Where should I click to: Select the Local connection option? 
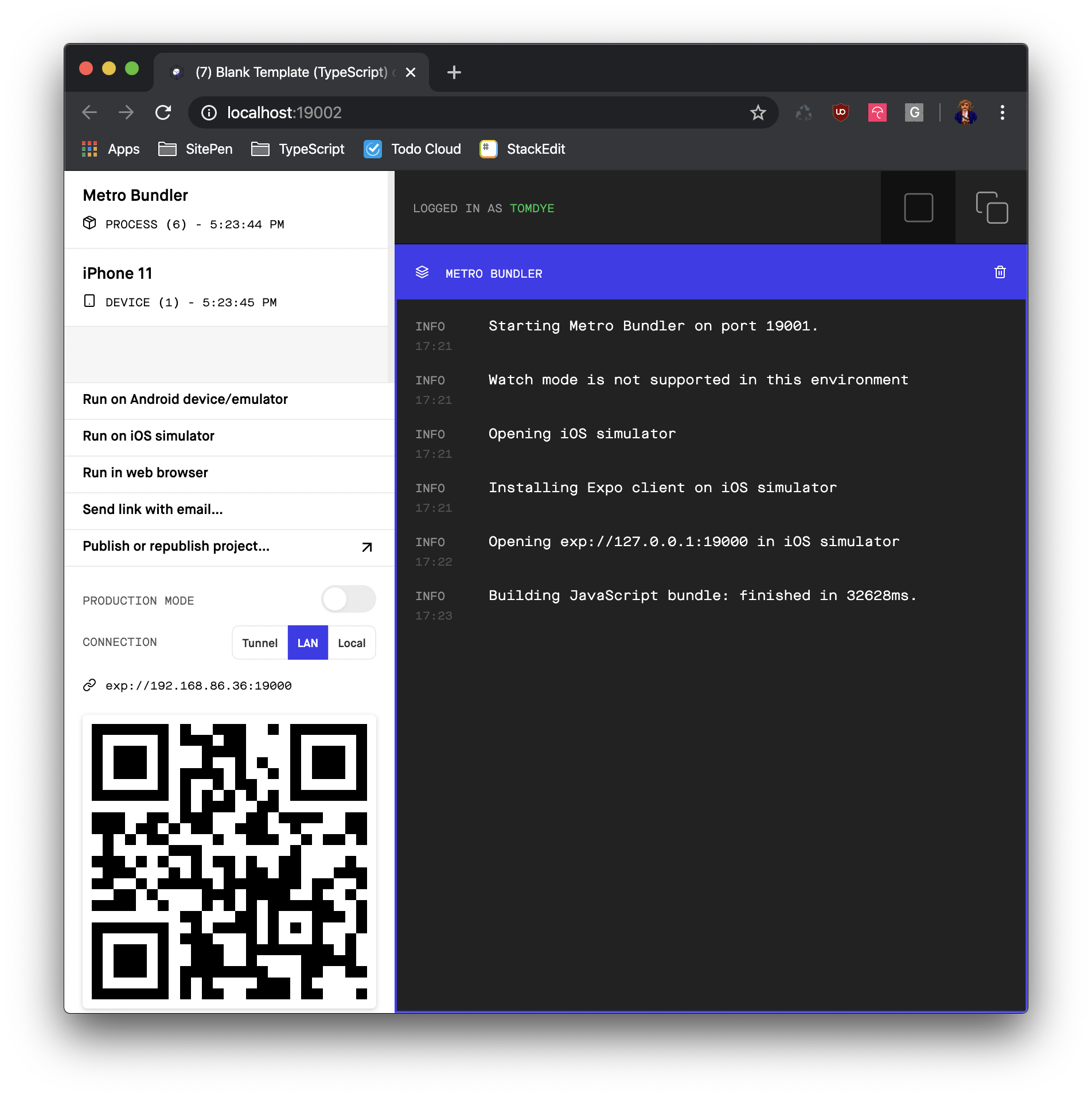pos(352,643)
